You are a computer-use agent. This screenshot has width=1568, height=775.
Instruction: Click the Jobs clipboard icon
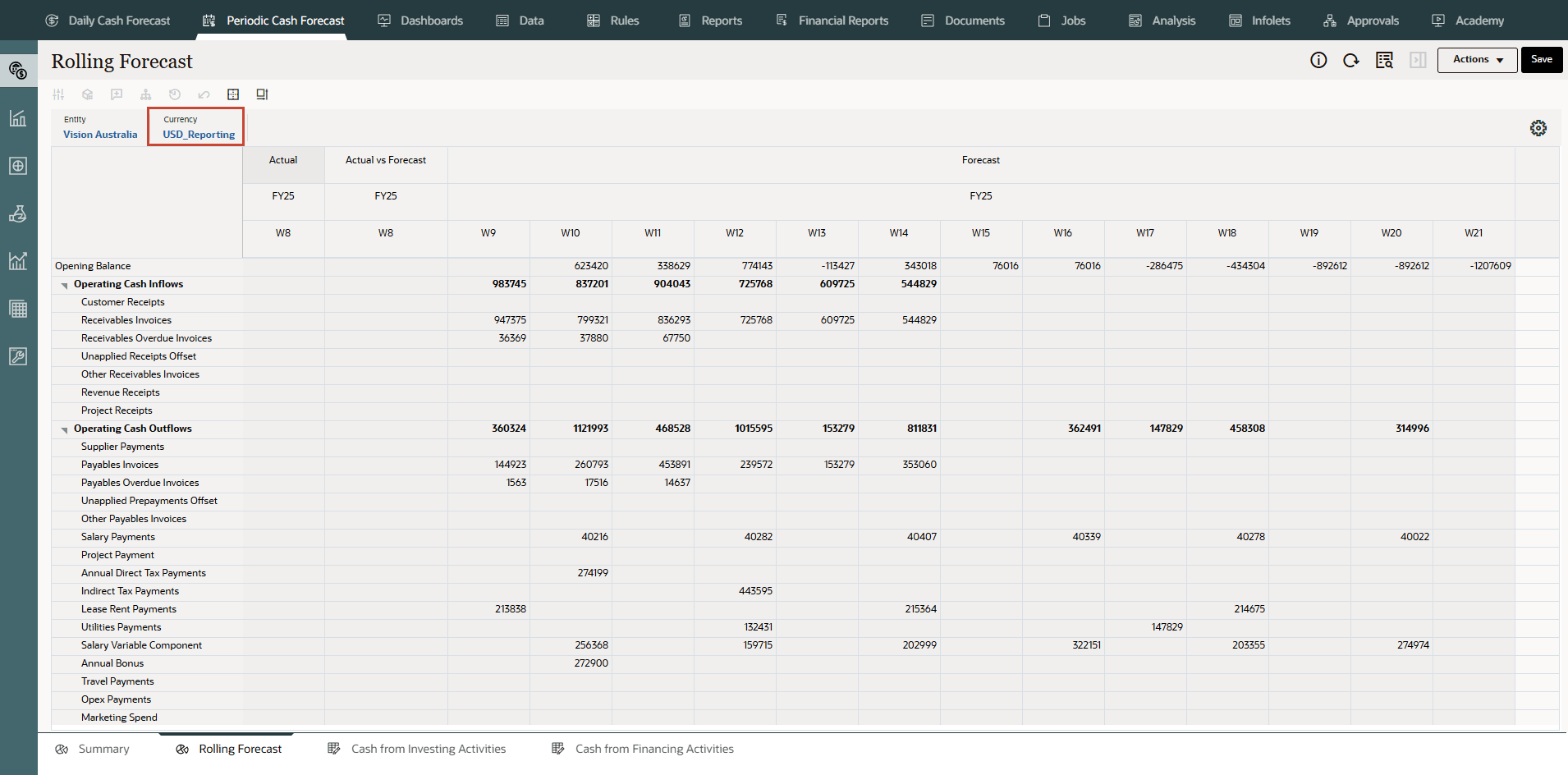1044,21
